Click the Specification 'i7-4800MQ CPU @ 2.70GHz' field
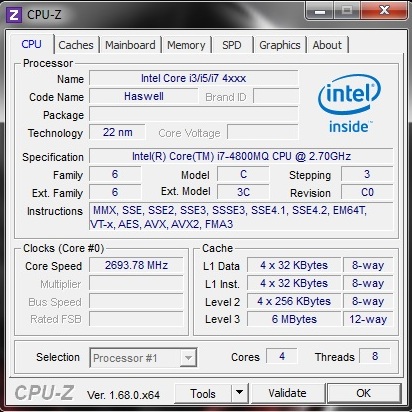Image resolution: width=412 pixels, height=412 pixels. point(241,156)
